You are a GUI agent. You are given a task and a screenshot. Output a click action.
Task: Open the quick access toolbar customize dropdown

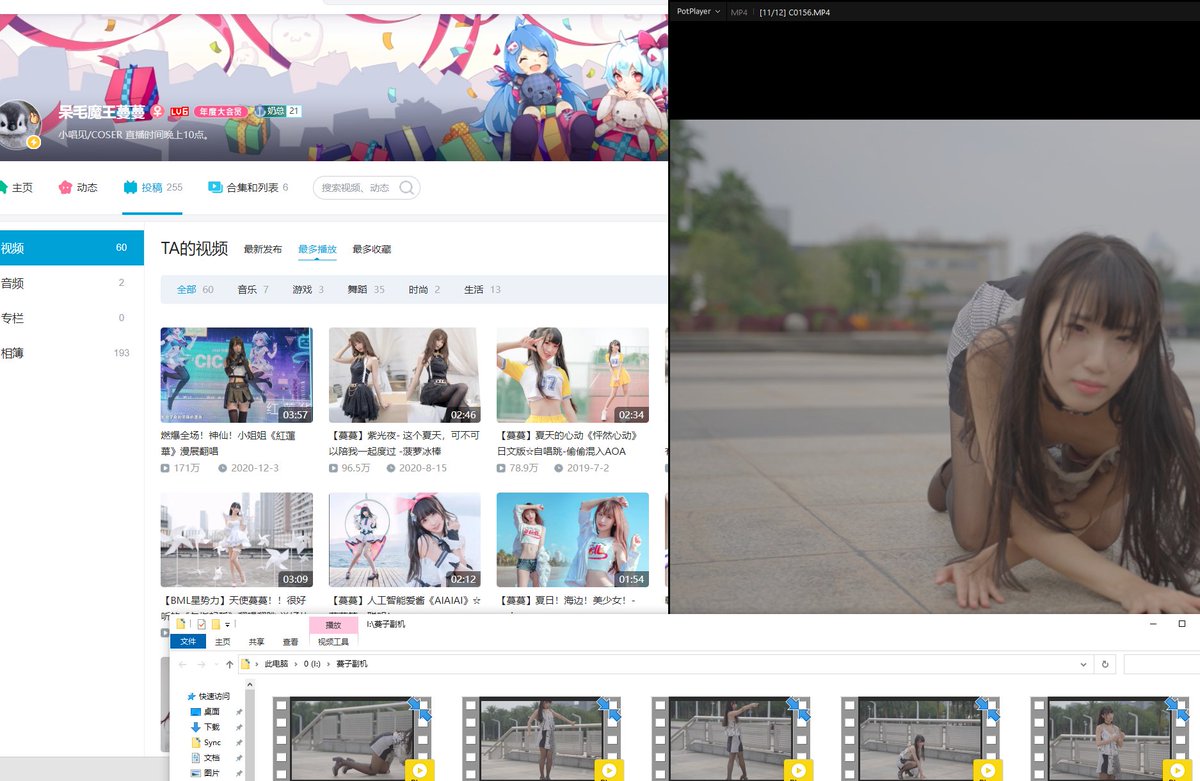(227, 623)
